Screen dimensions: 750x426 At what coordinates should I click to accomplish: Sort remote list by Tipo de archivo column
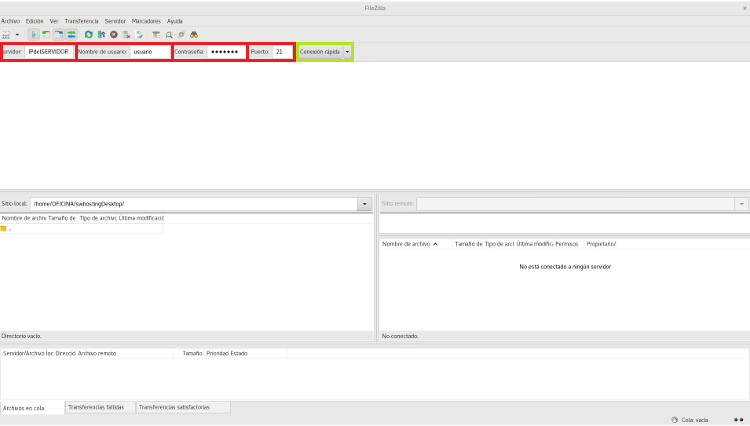pos(499,244)
